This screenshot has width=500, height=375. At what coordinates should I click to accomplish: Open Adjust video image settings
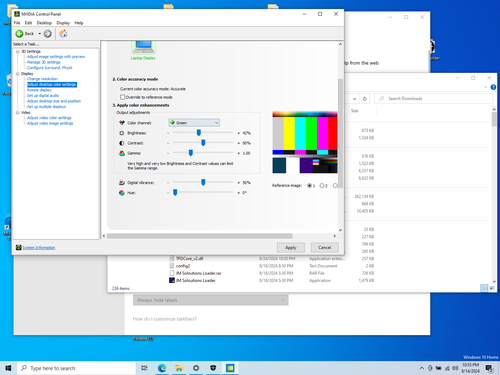(x=50, y=123)
